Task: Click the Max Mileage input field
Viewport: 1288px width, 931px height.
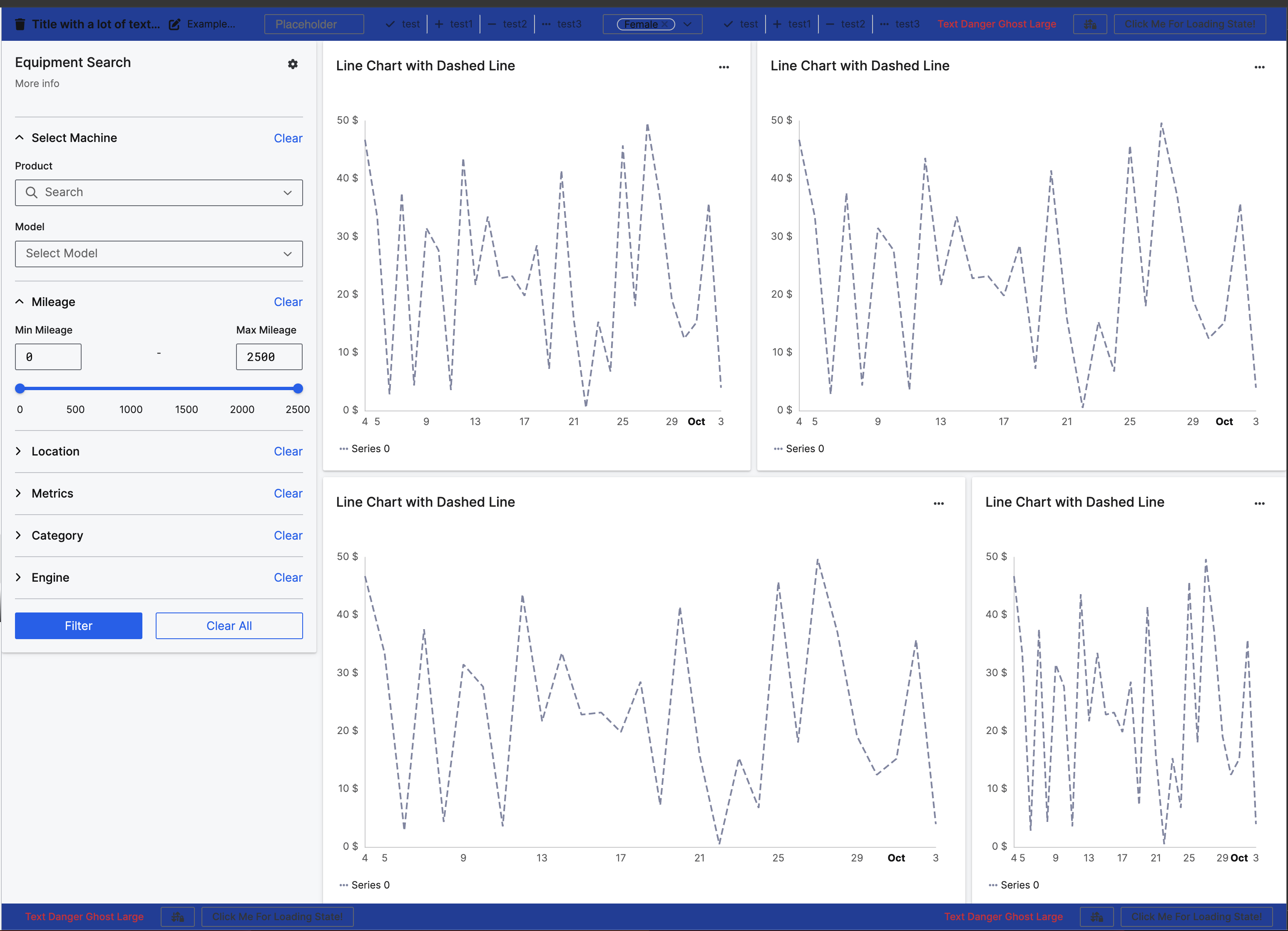Action: coord(269,357)
